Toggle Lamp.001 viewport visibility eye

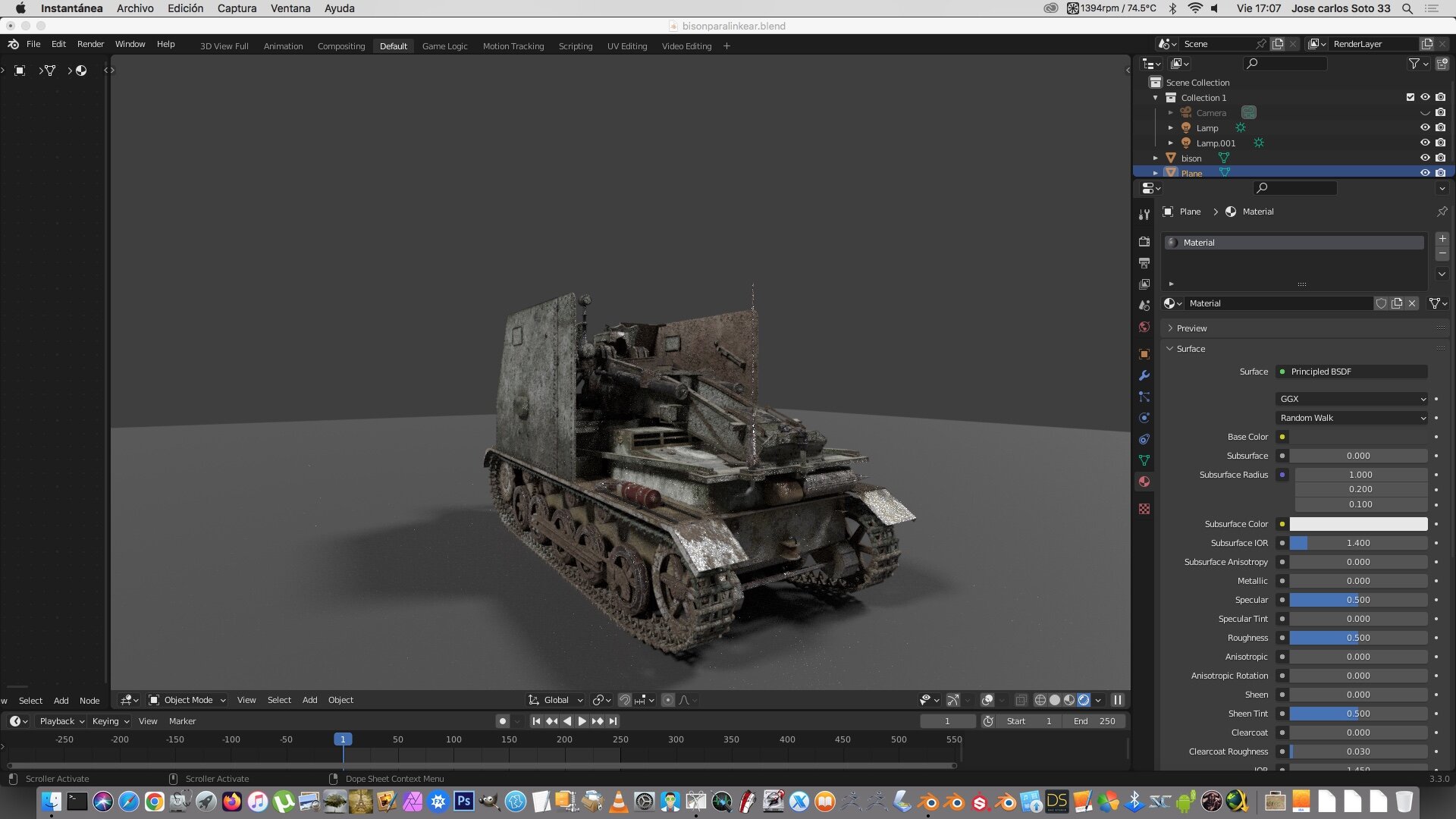[1425, 143]
